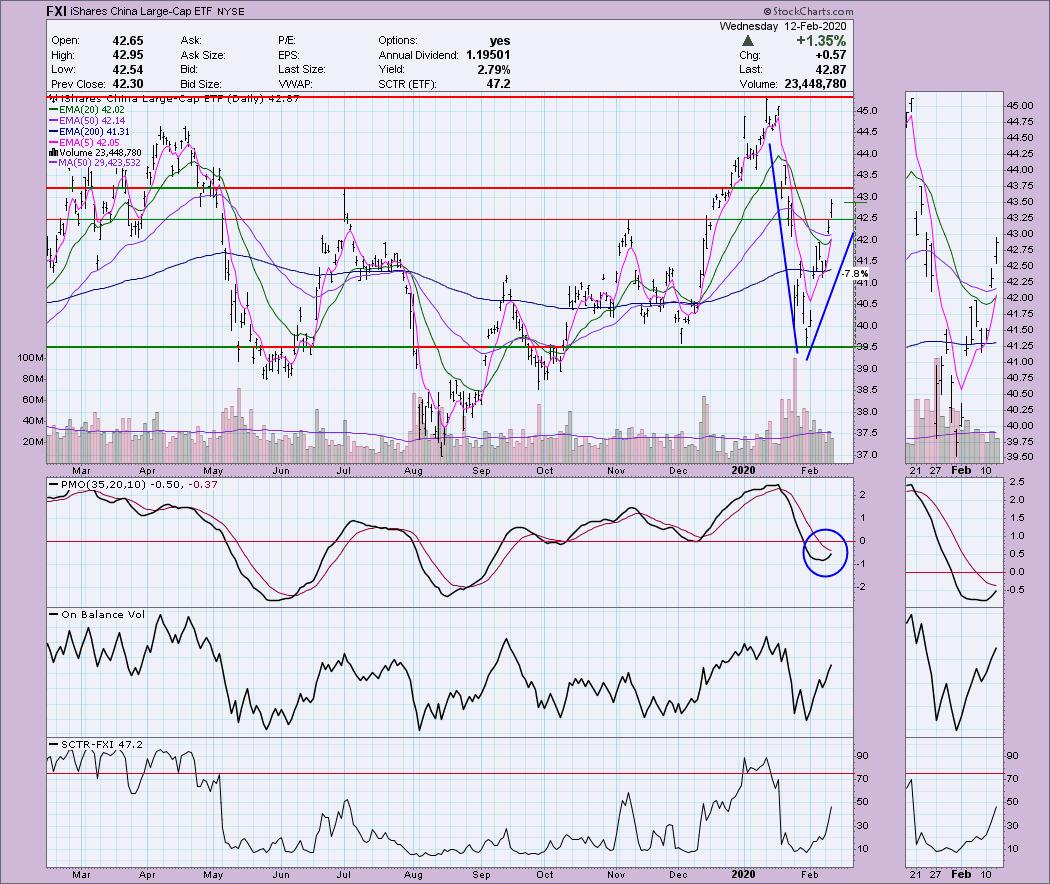Click the SCTR-FXI 47.2 panel label
Image resolution: width=1050 pixels, height=884 pixels.
(101, 744)
